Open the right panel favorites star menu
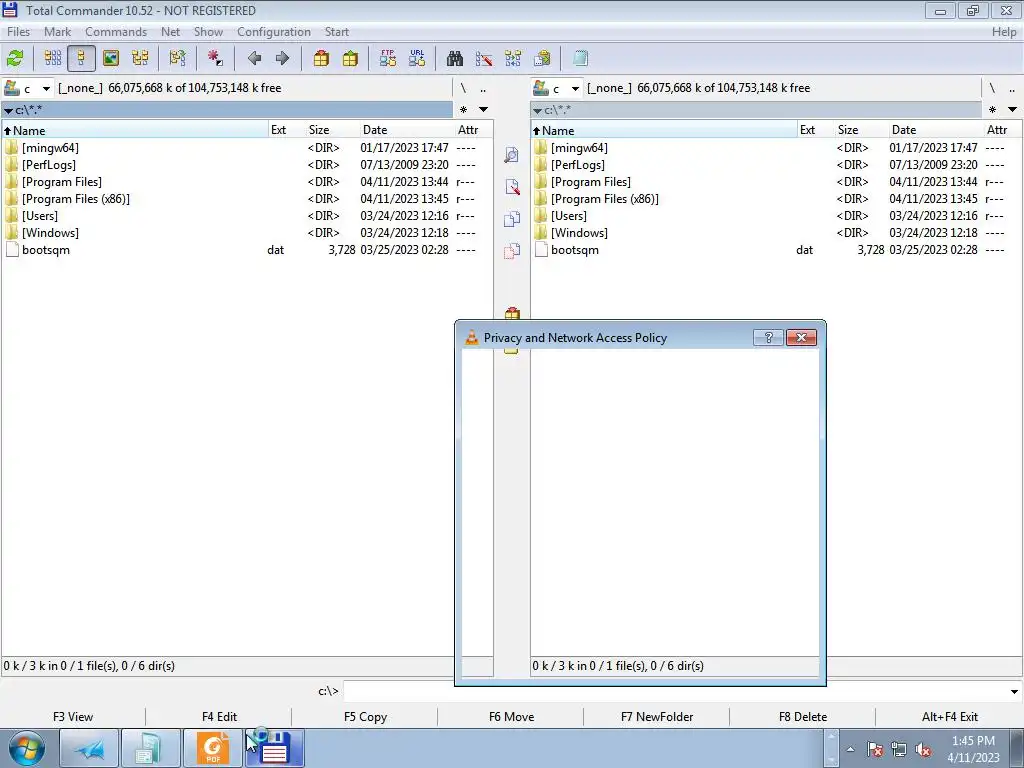The image size is (1024, 768). coord(992,110)
